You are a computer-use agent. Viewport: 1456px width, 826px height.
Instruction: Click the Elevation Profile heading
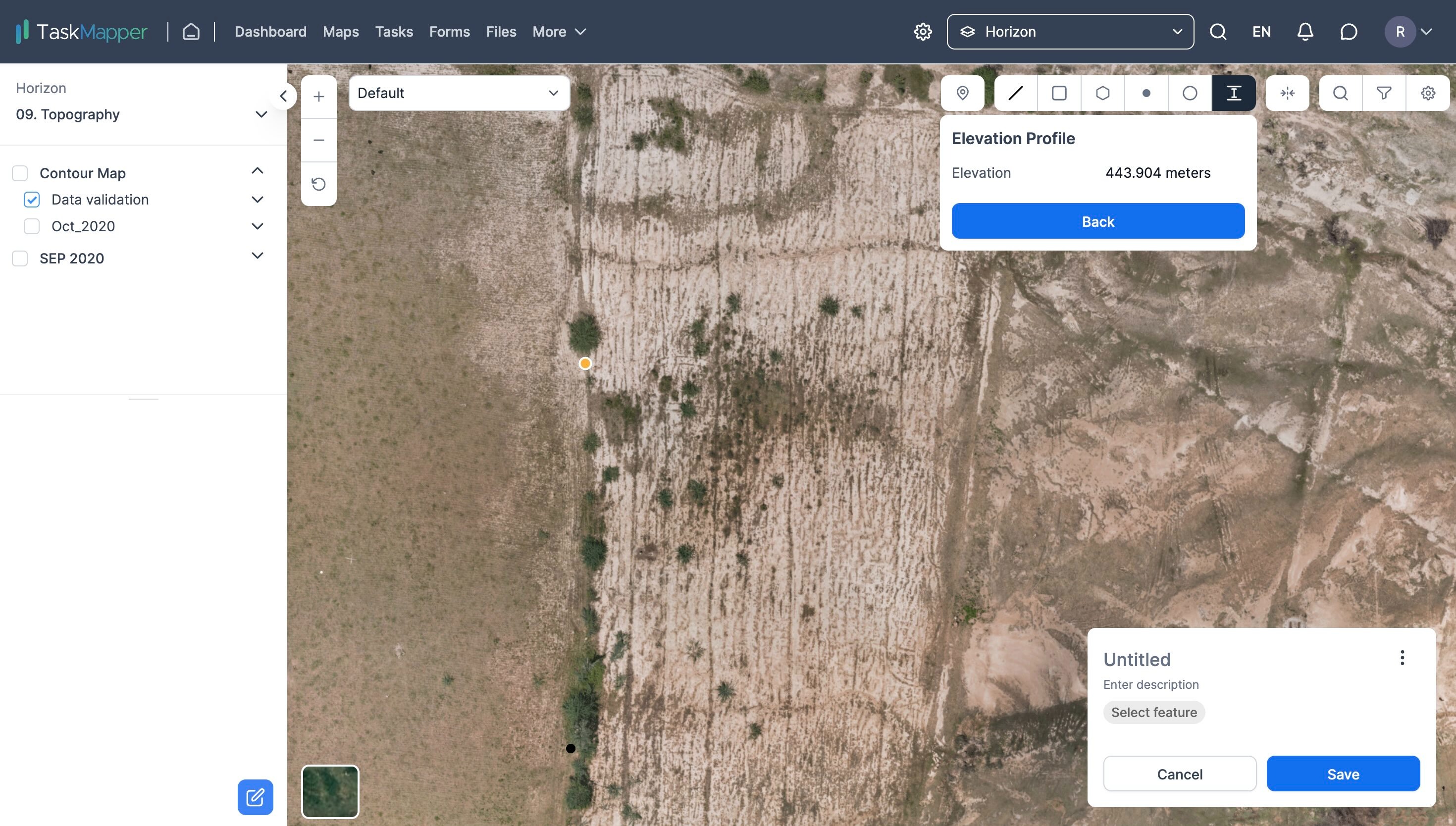(x=1013, y=139)
